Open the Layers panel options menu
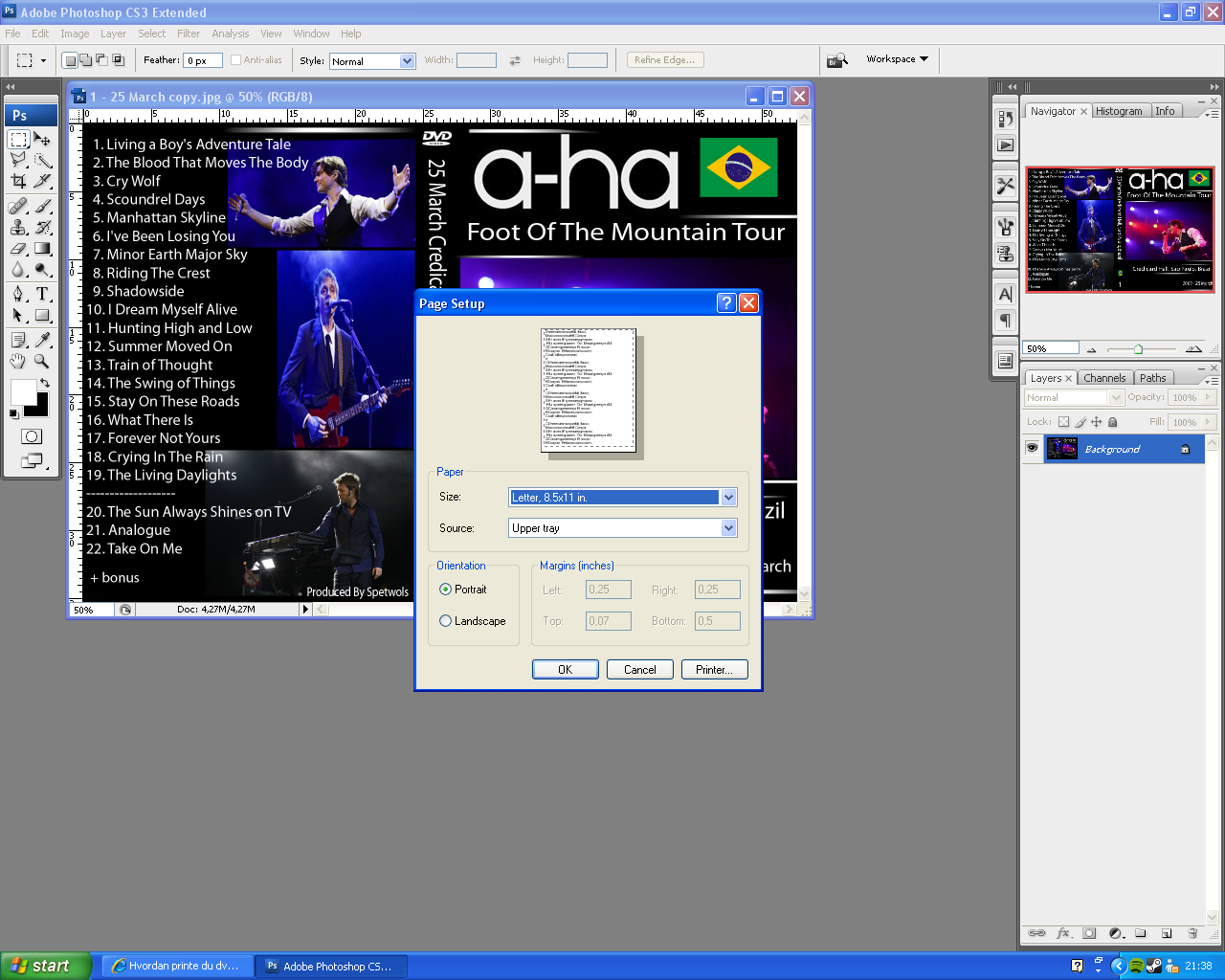Viewport: 1225px width, 980px height. coord(1211,381)
